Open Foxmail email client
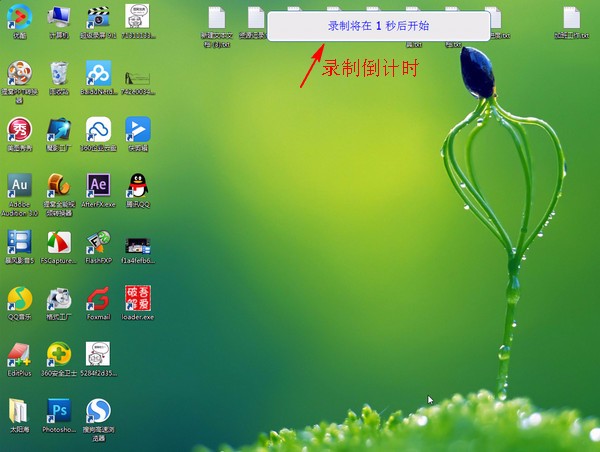The width and height of the screenshot is (600, 452). (98, 303)
